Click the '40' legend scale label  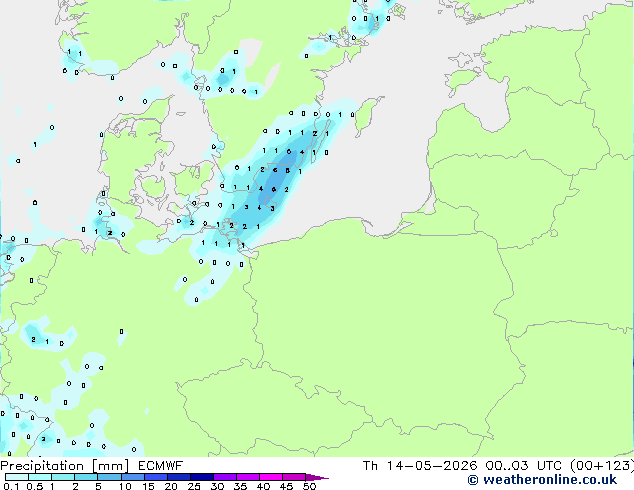pyautogui.click(x=263, y=486)
